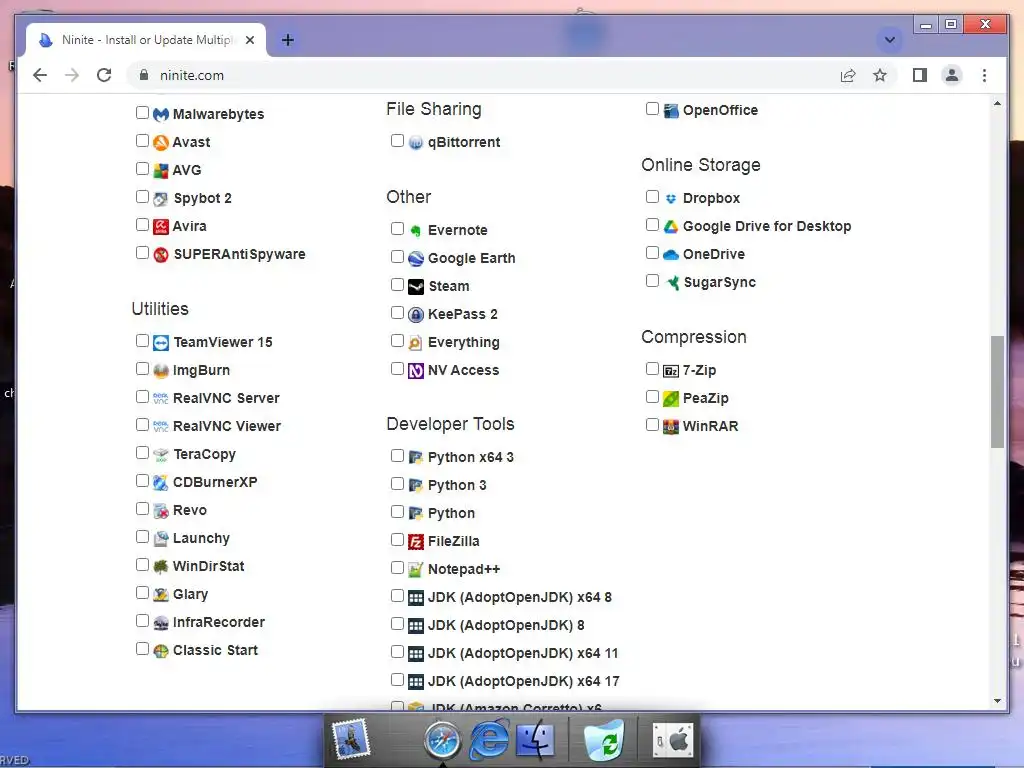Select the TeraCopy checkbox

(x=142, y=453)
